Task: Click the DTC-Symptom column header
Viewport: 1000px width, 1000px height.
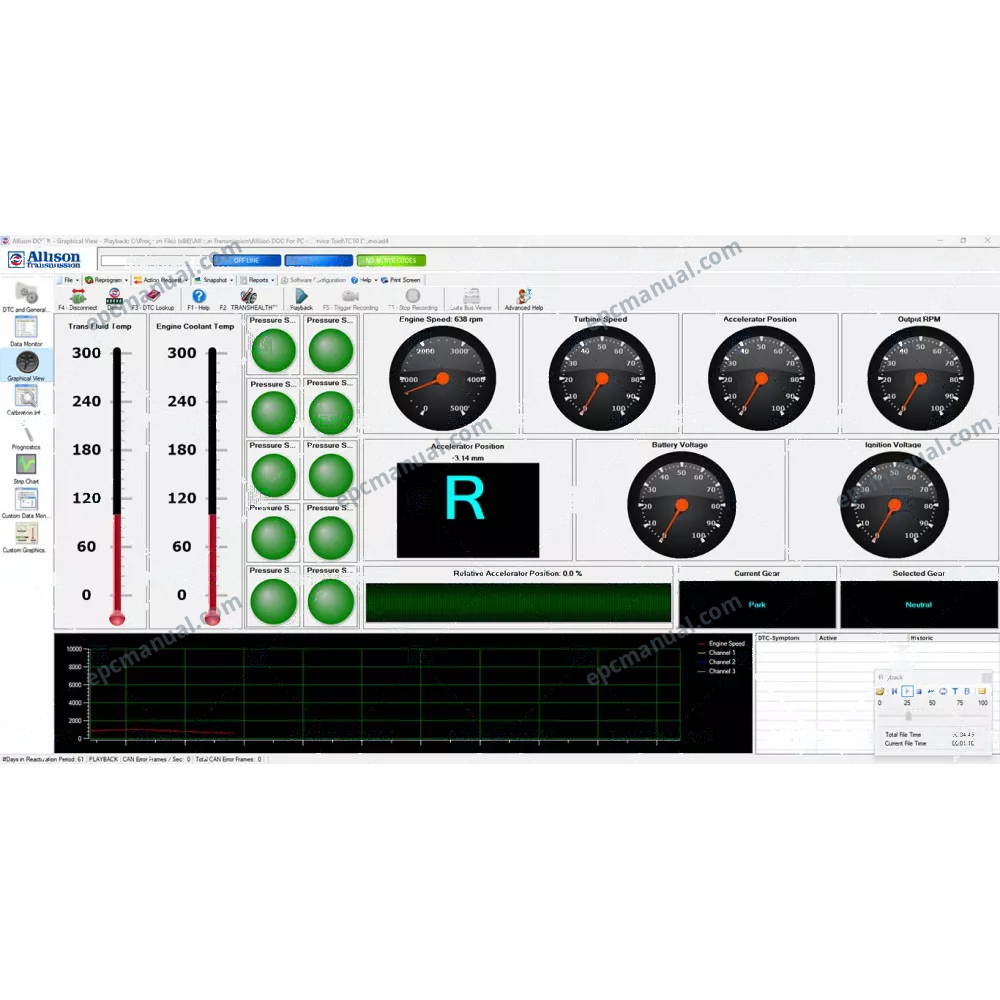Action: coord(786,638)
